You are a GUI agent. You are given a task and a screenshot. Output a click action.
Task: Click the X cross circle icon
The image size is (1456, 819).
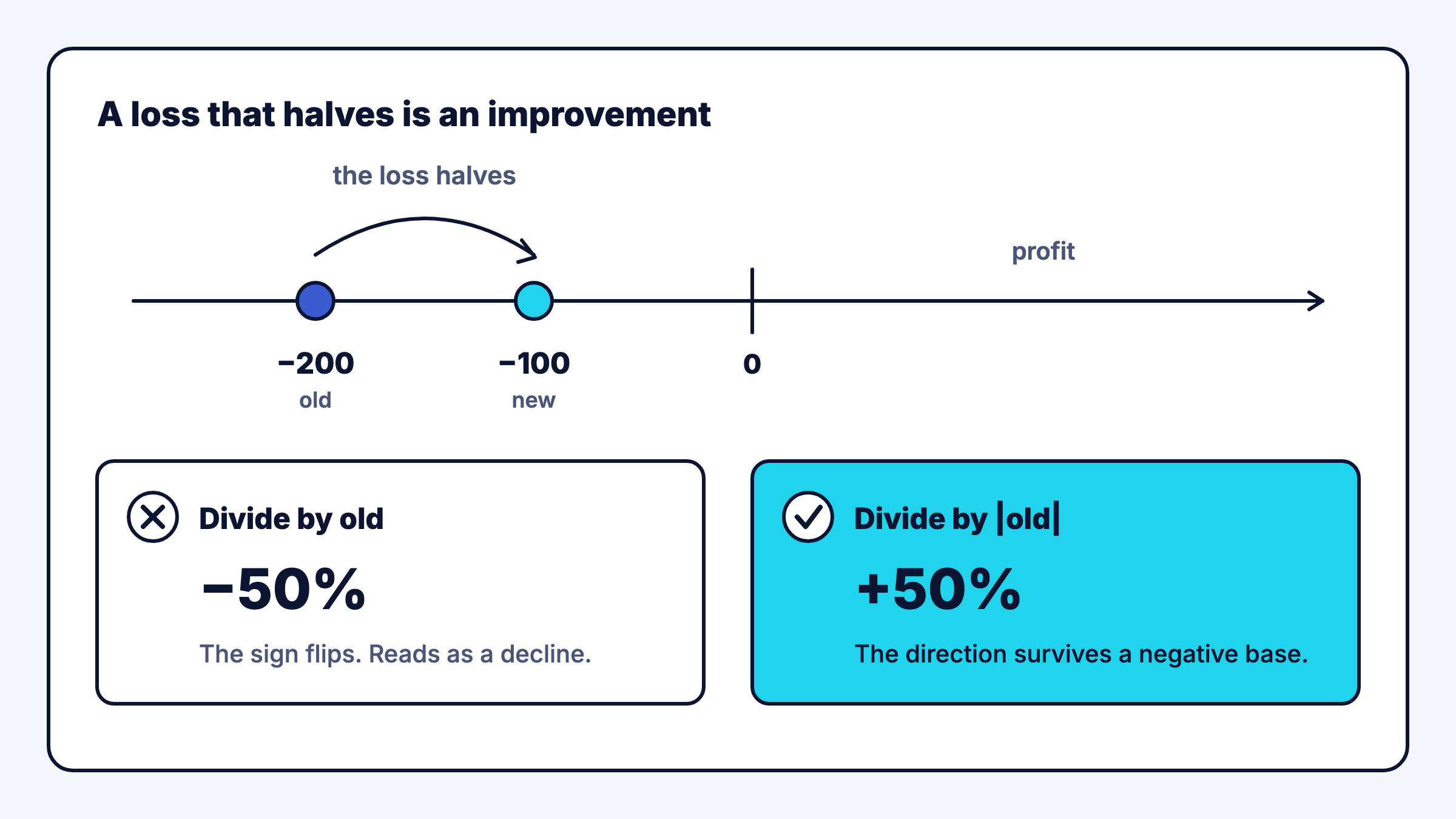coord(153,517)
